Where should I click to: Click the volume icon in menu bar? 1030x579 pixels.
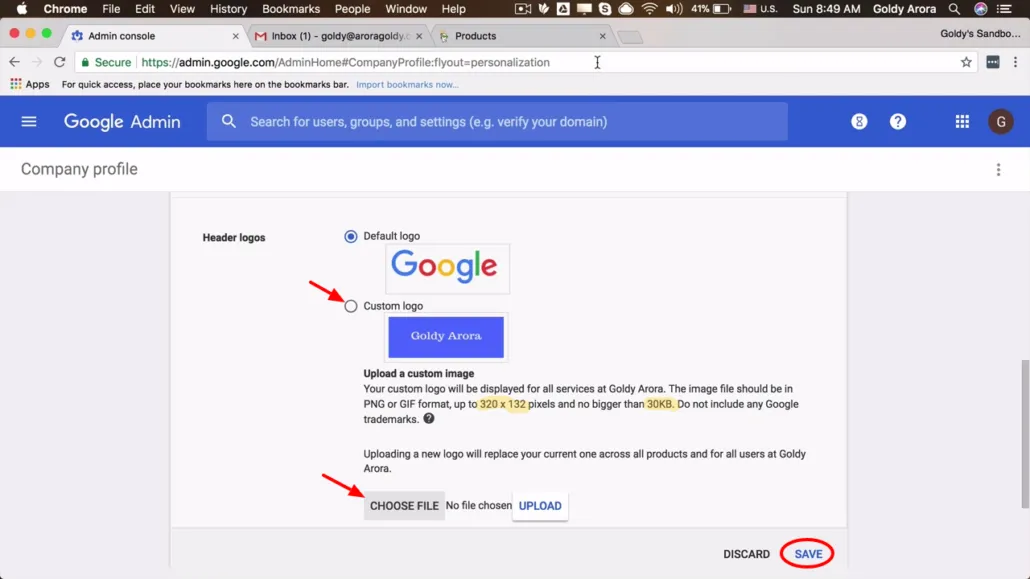[673, 9]
